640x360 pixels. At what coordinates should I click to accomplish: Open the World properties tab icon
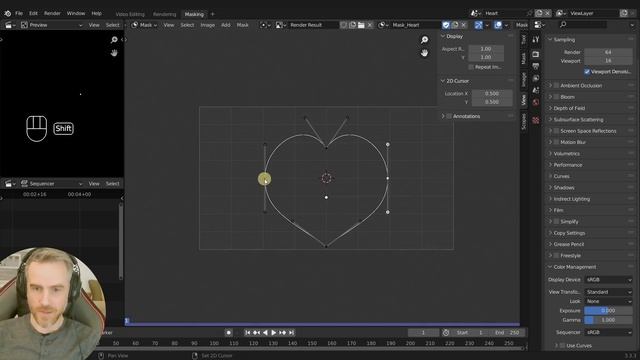[536, 102]
